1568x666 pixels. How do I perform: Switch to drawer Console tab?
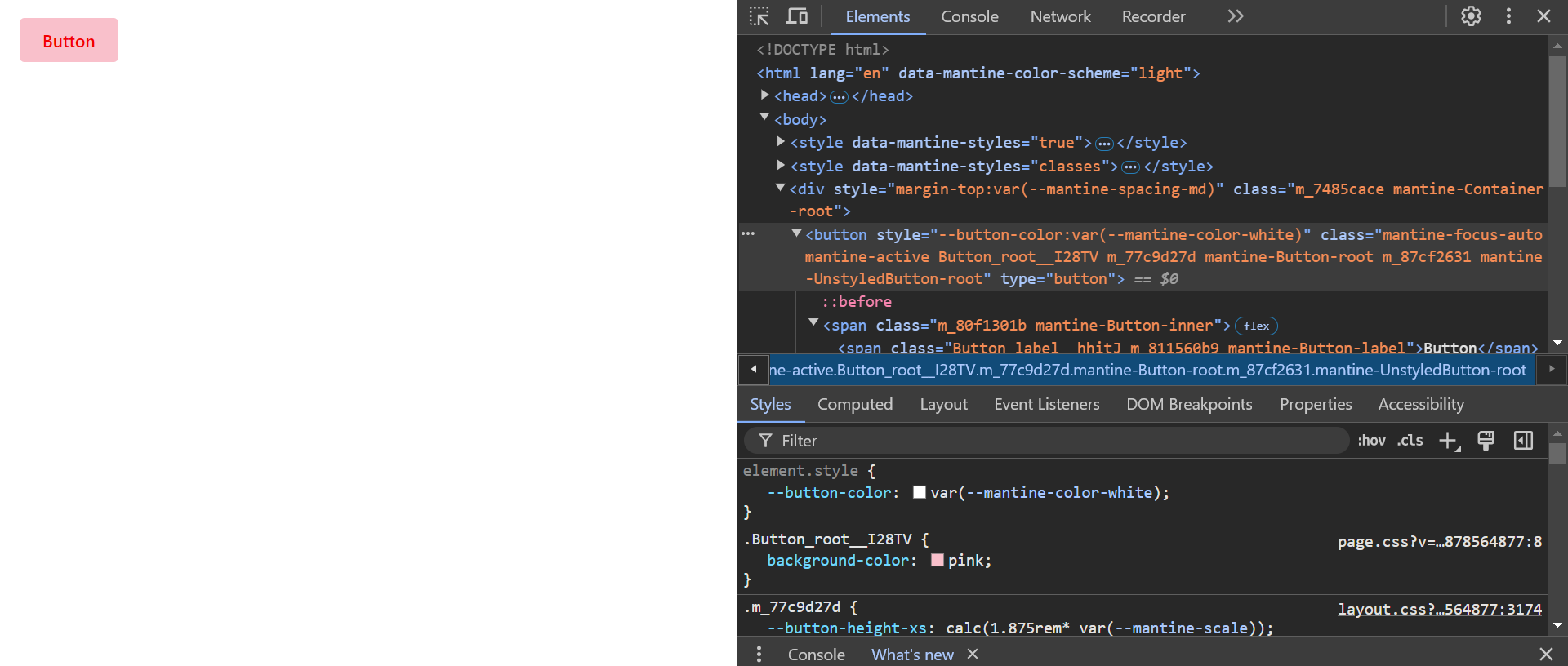(816, 655)
